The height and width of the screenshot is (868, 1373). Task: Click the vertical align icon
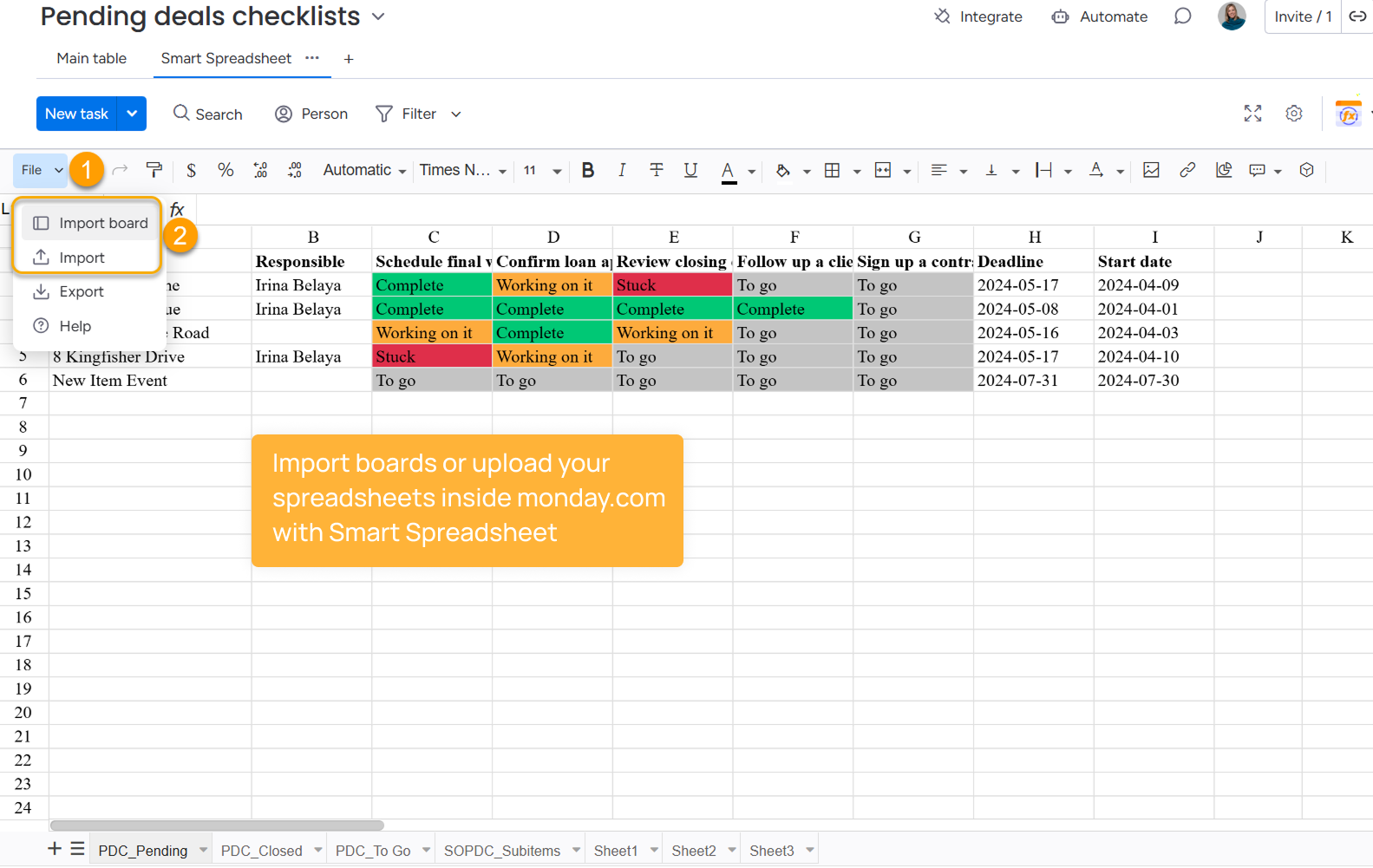coord(991,170)
